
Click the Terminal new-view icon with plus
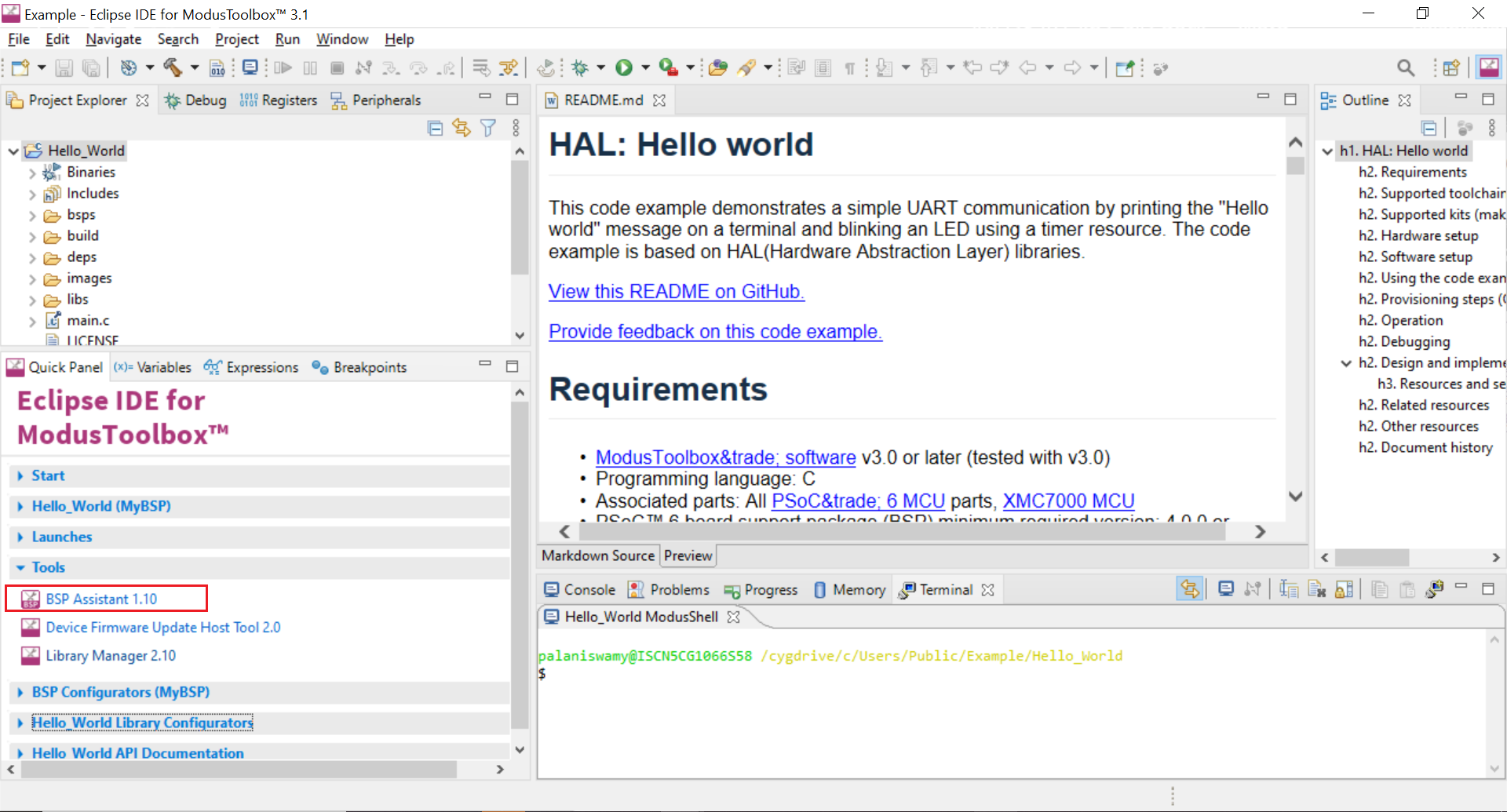(1435, 589)
